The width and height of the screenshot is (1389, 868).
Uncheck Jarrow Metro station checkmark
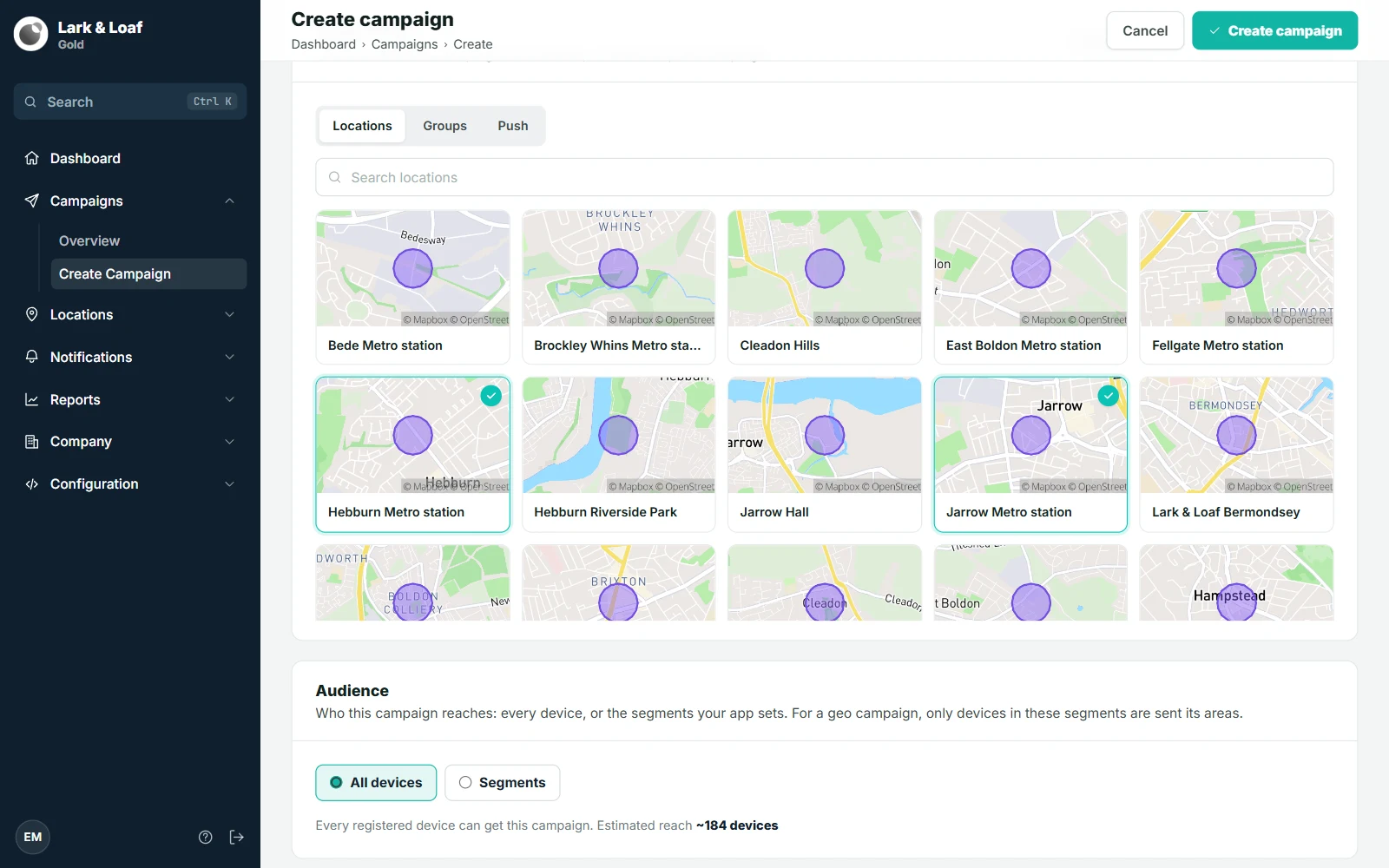click(1109, 396)
